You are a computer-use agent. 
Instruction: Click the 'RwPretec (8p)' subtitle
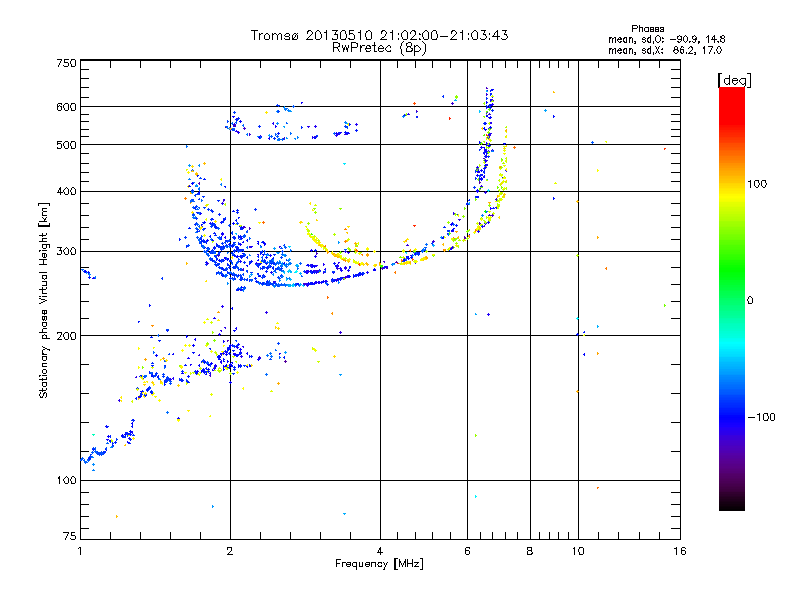point(379,48)
